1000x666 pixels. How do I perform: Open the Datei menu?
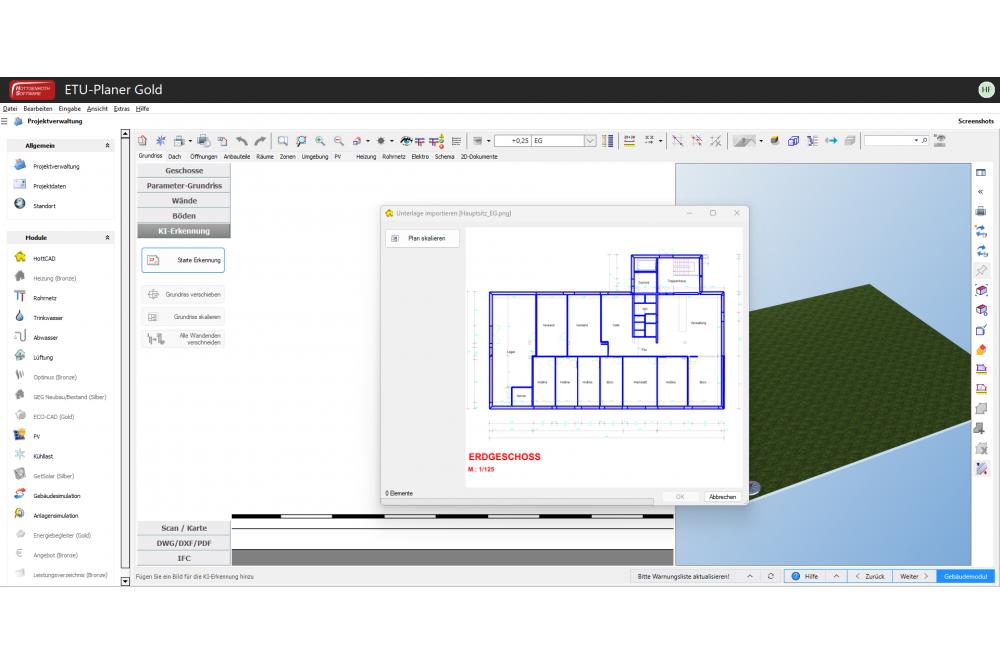tap(10, 109)
